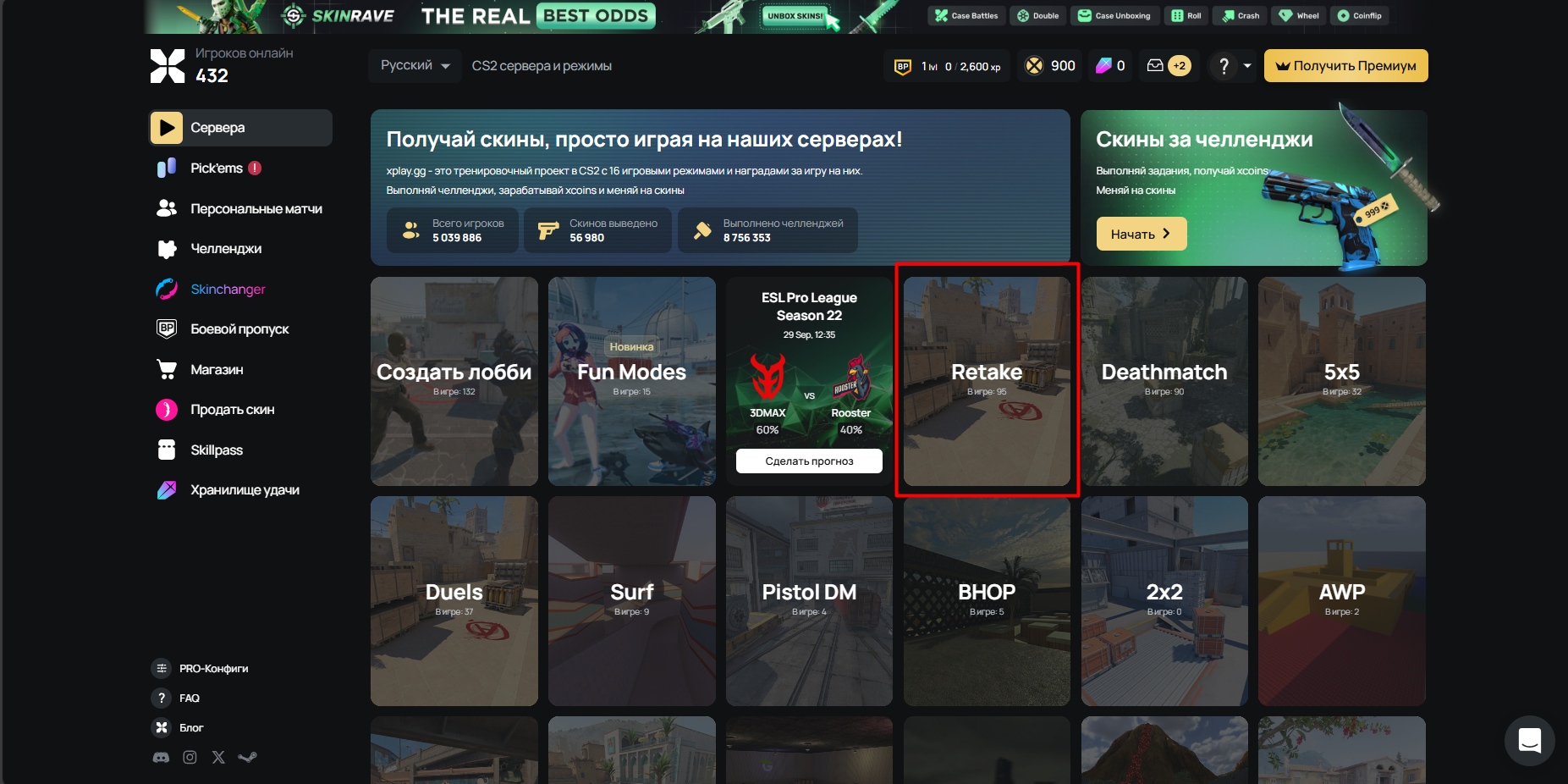Open the Steam icon link in footer
Image resolution: width=1568 pixels, height=784 pixels.
[247, 758]
